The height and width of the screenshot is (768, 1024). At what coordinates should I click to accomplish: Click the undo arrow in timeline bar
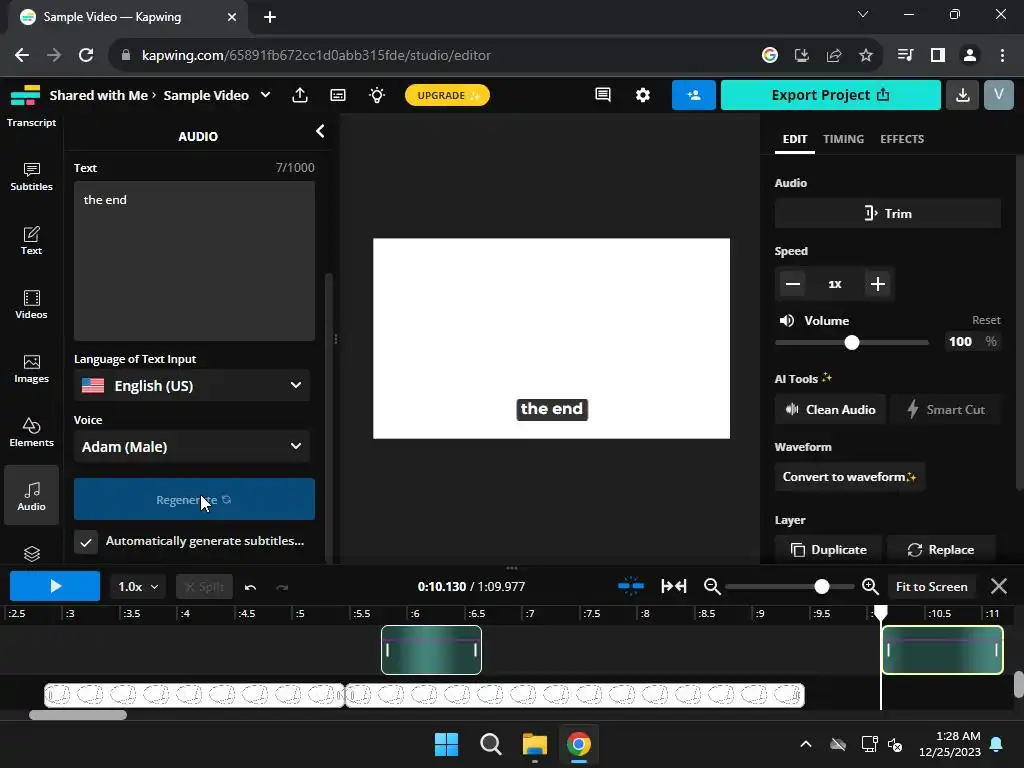(250, 587)
